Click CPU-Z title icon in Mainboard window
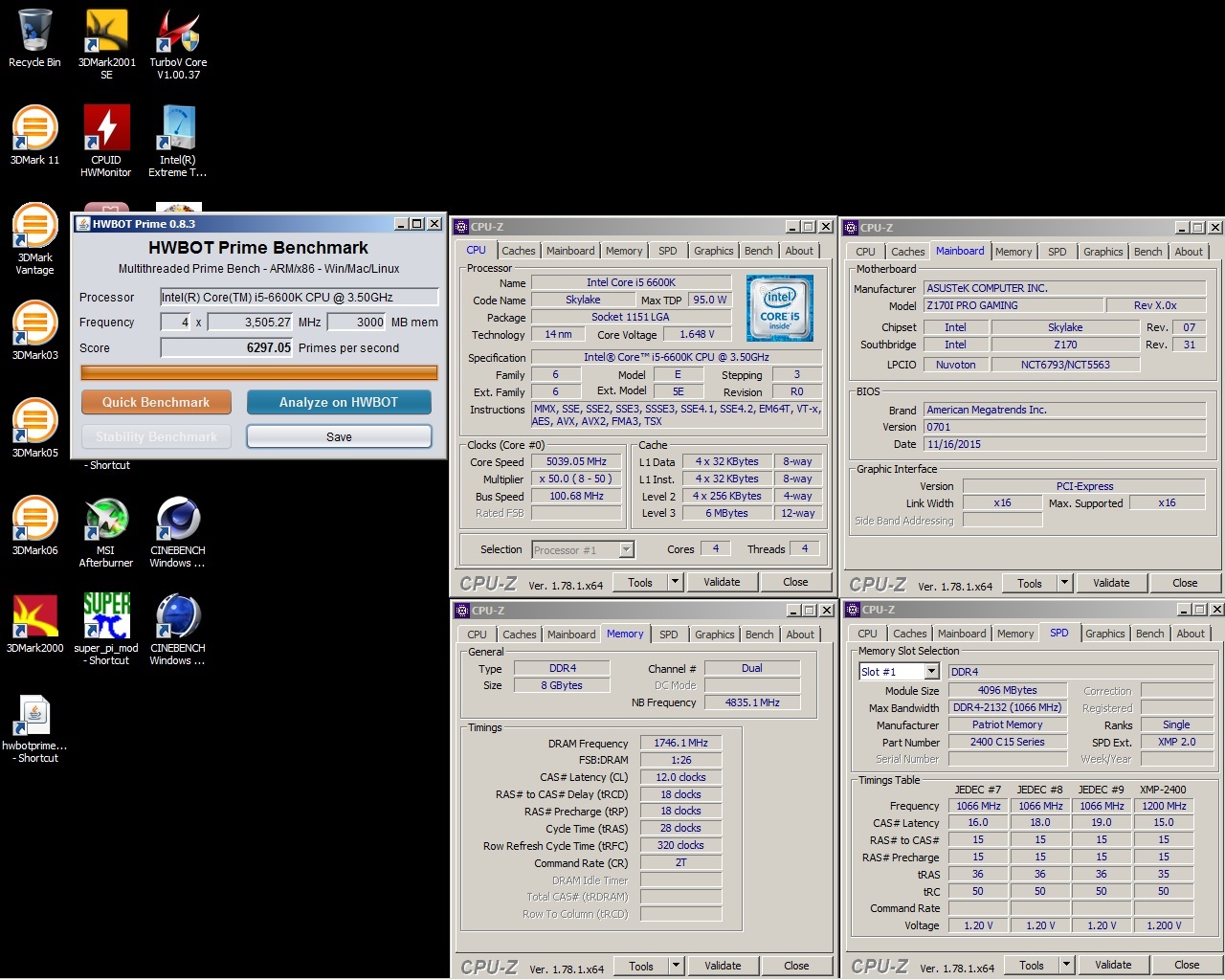The height and width of the screenshot is (980, 1225). pyautogui.click(x=851, y=228)
